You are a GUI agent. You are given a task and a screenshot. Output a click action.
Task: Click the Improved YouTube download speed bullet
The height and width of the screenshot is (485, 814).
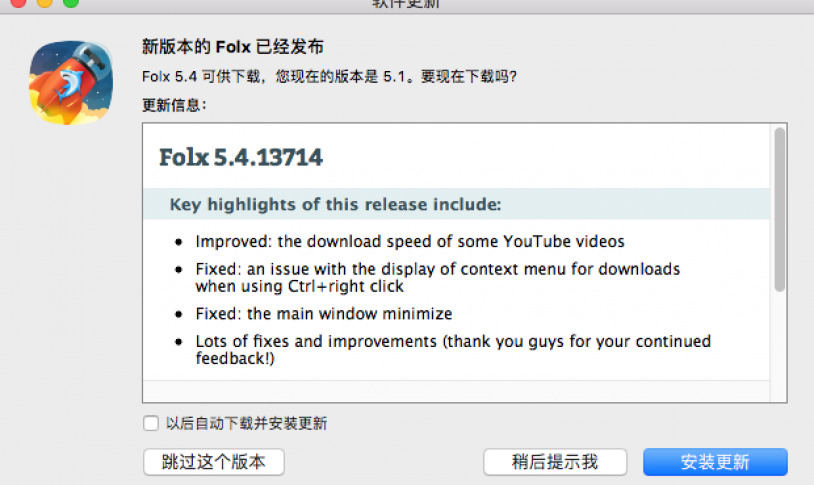pos(410,241)
